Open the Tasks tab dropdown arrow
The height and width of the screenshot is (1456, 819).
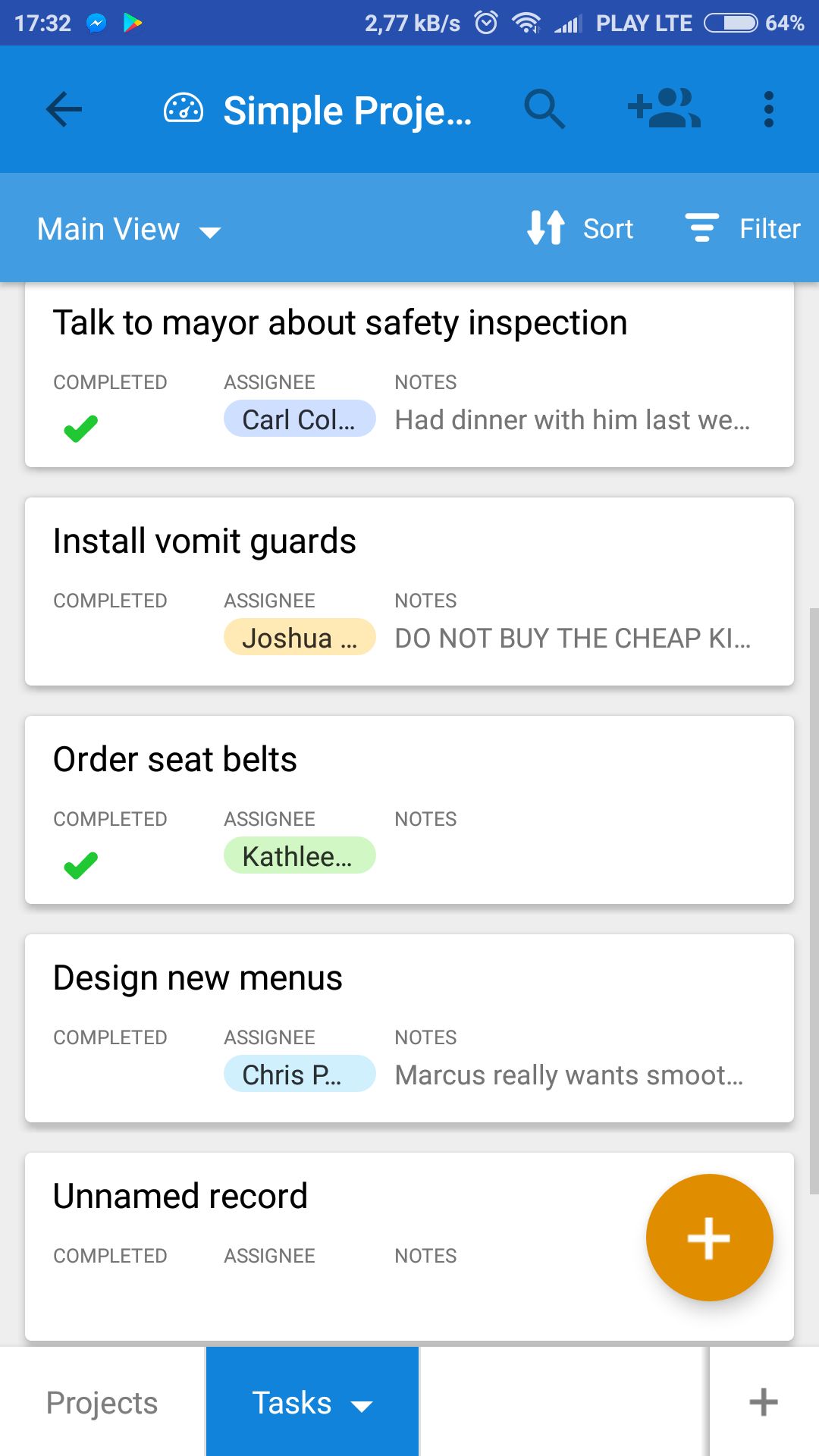tap(362, 1406)
